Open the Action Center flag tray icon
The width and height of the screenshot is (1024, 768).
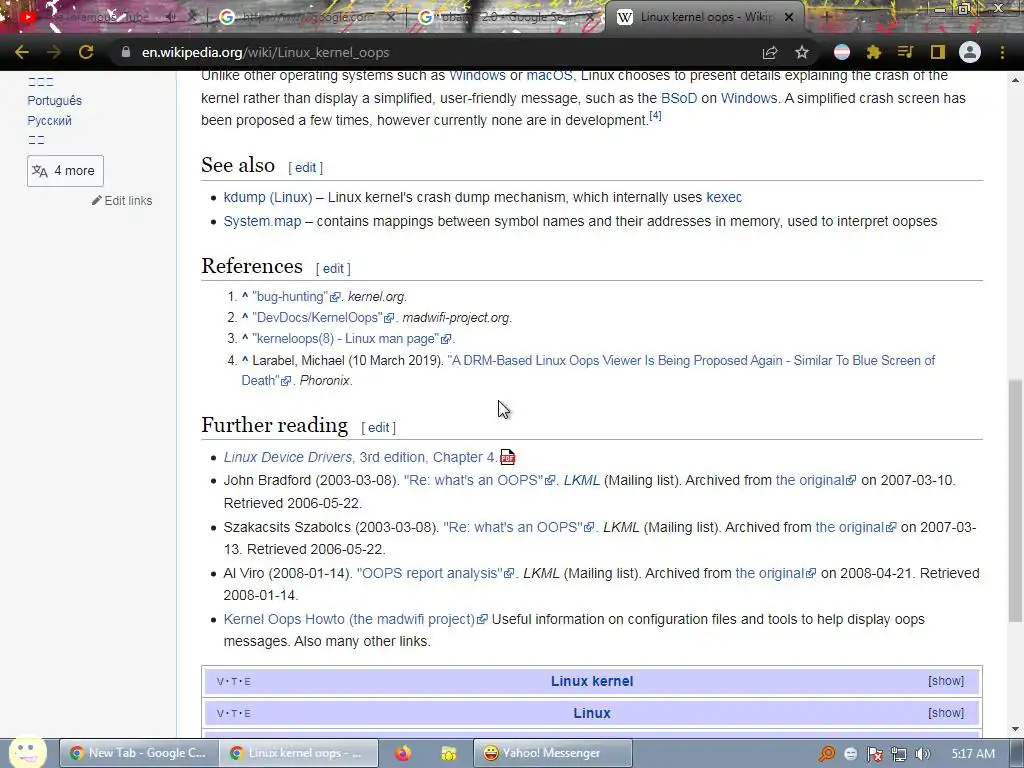click(x=874, y=754)
